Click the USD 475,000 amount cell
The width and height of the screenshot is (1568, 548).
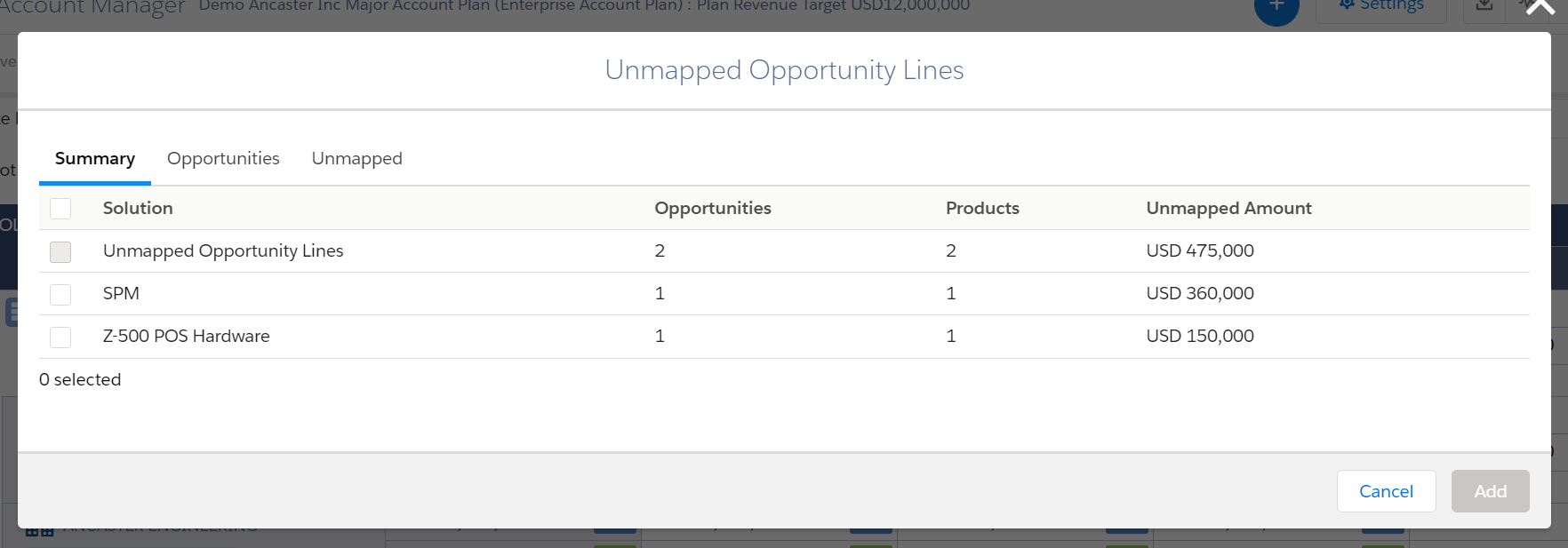click(x=1200, y=250)
